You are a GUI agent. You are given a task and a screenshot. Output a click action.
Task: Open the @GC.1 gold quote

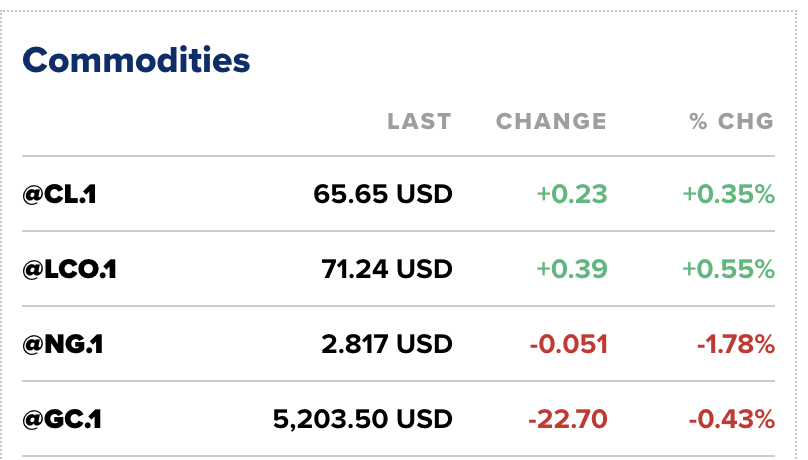click(x=62, y=419)
